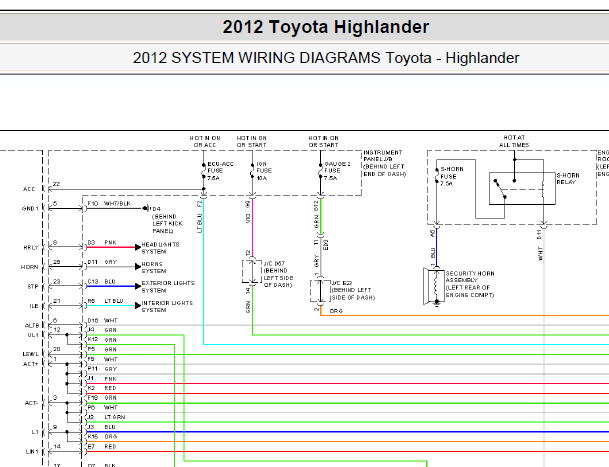Click the HORNS SYSTEM reference
The height and width of the screenshot is (467, 609).
154,267
